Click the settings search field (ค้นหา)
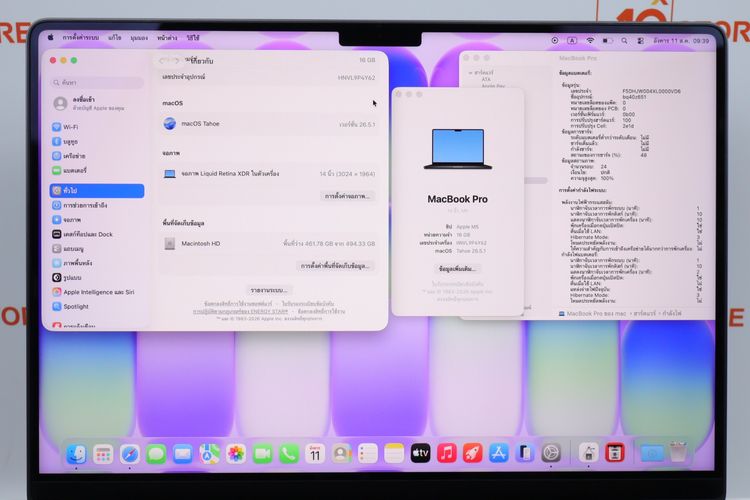The height and width of the screenshot is (500, 750). coord(97,82)
